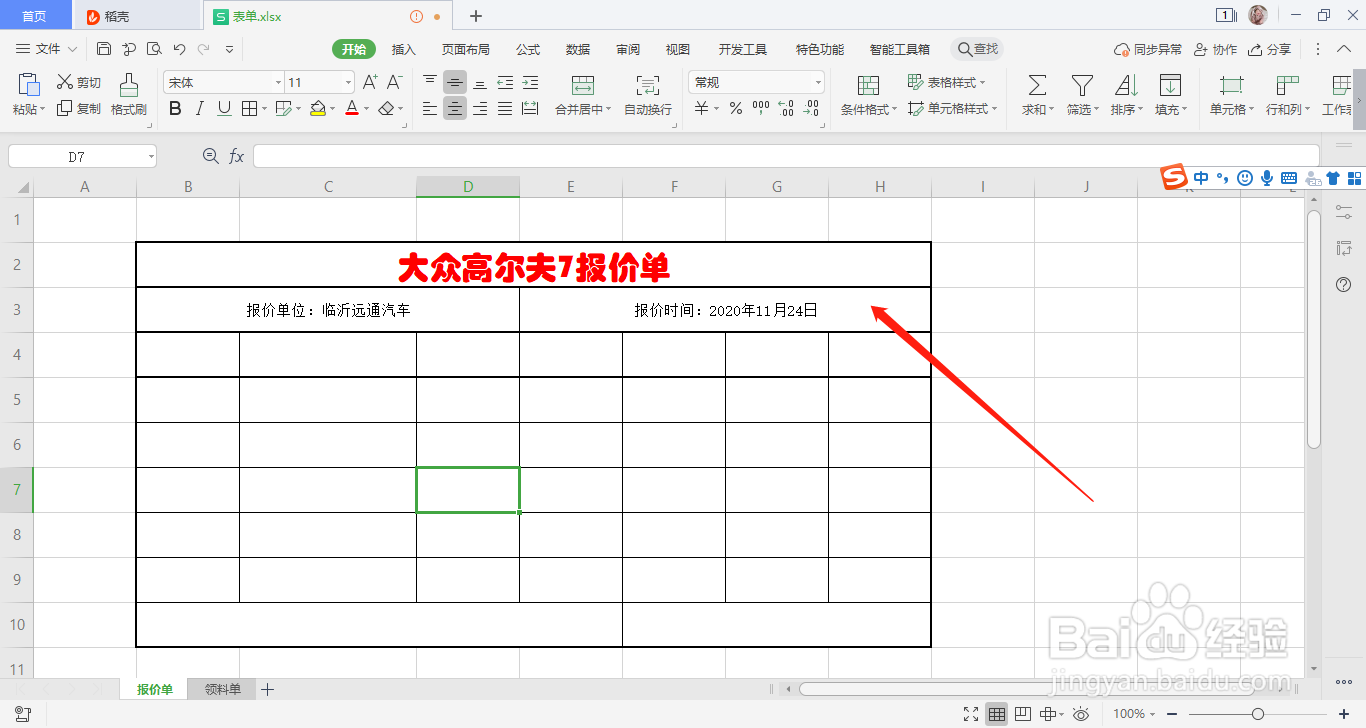Open the font name 宋体 dropdown

click(x=278, y=82)
